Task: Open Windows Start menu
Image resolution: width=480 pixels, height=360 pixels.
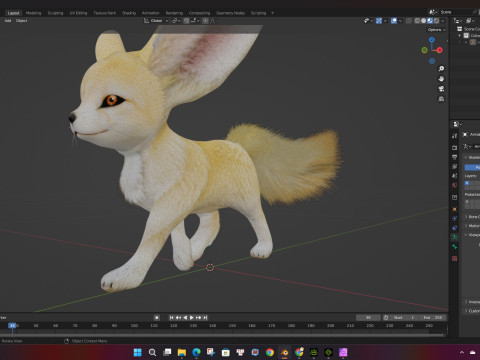Action: click(x=138, y=352)
